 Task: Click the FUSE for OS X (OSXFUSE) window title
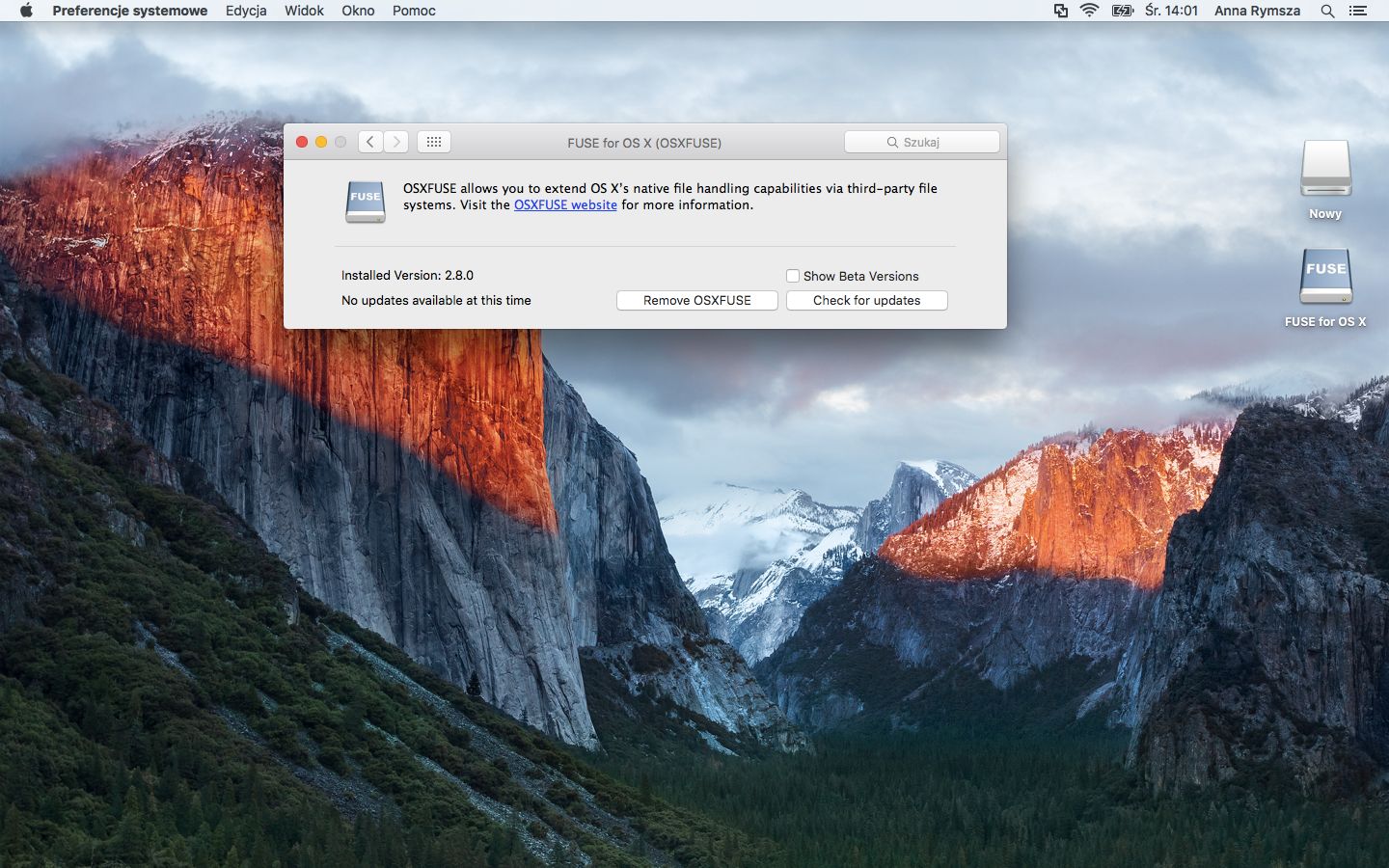pos(644,143)
